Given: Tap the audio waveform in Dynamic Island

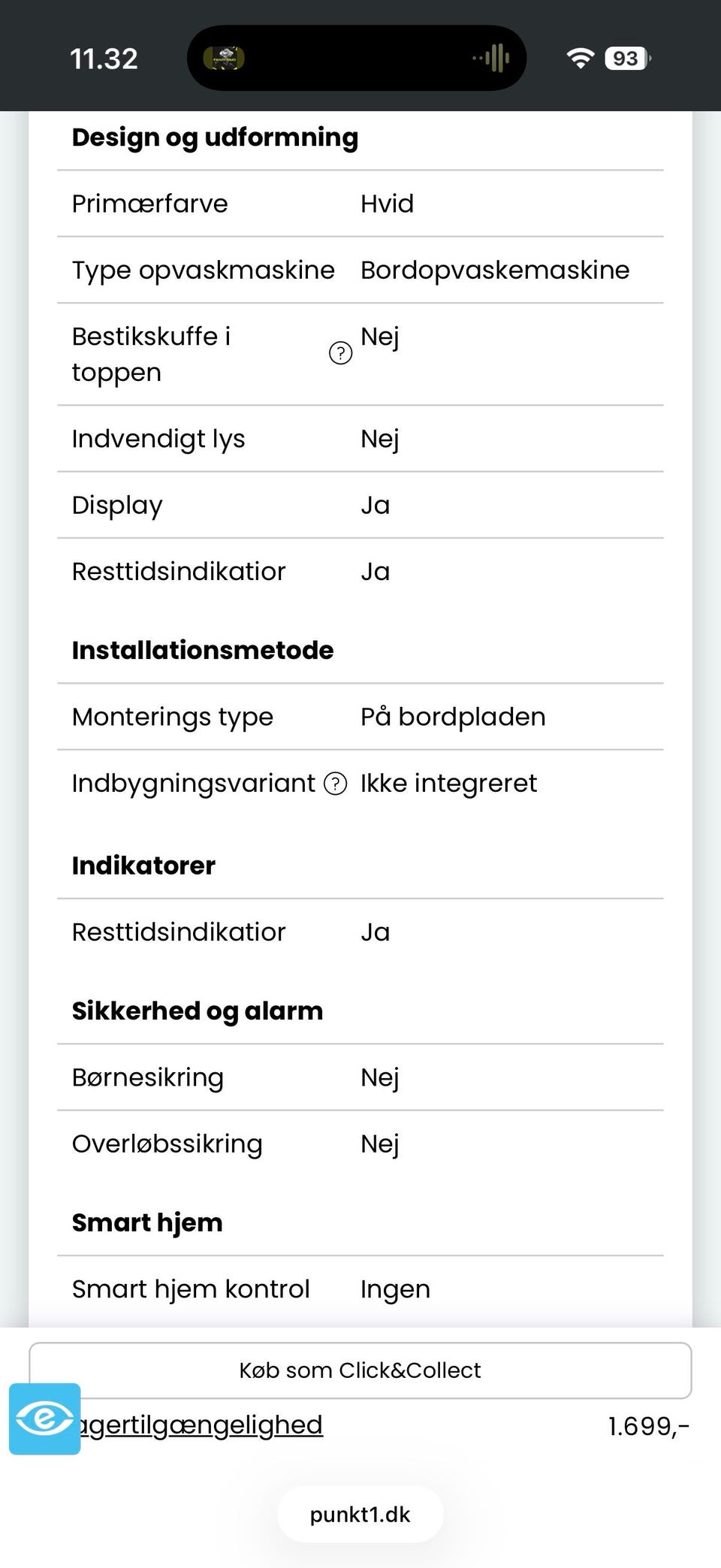Looking at the screenshot, I should [x=493, y=58].
